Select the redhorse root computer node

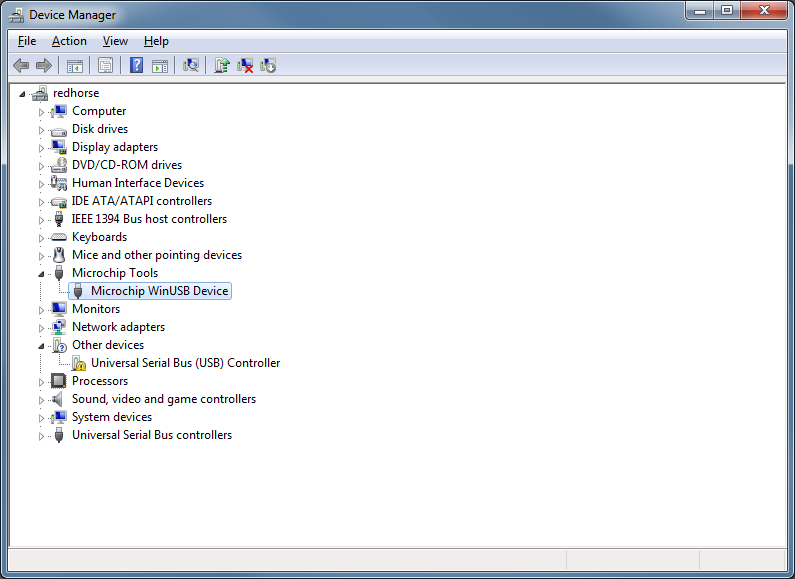[x=76, y=93]
